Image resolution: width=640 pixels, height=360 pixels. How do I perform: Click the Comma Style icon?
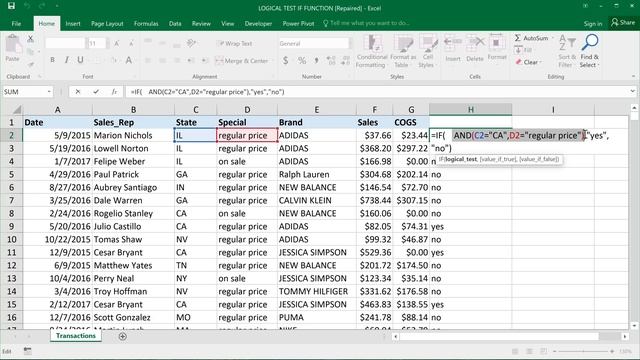[x=316, y=60]
